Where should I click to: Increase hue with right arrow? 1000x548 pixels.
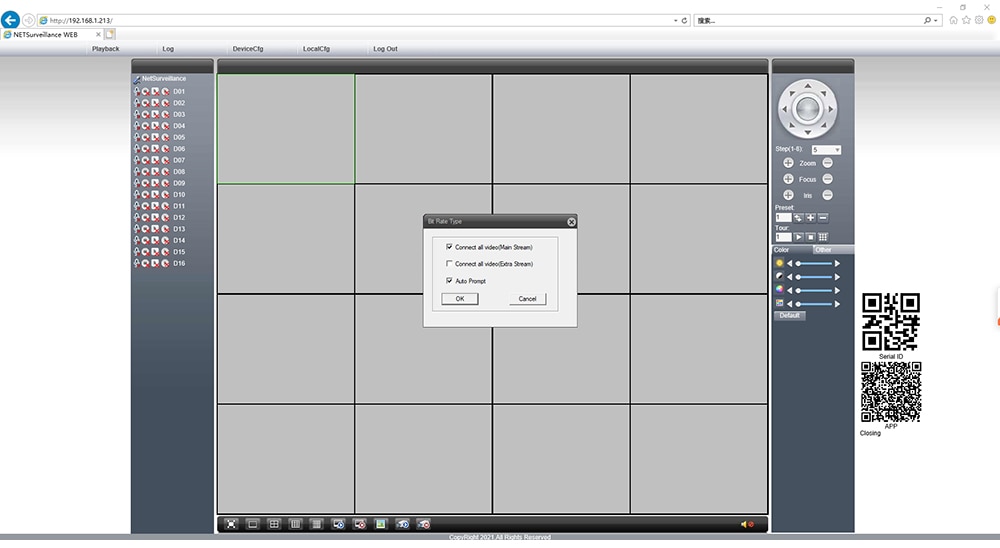pos(837,304)
